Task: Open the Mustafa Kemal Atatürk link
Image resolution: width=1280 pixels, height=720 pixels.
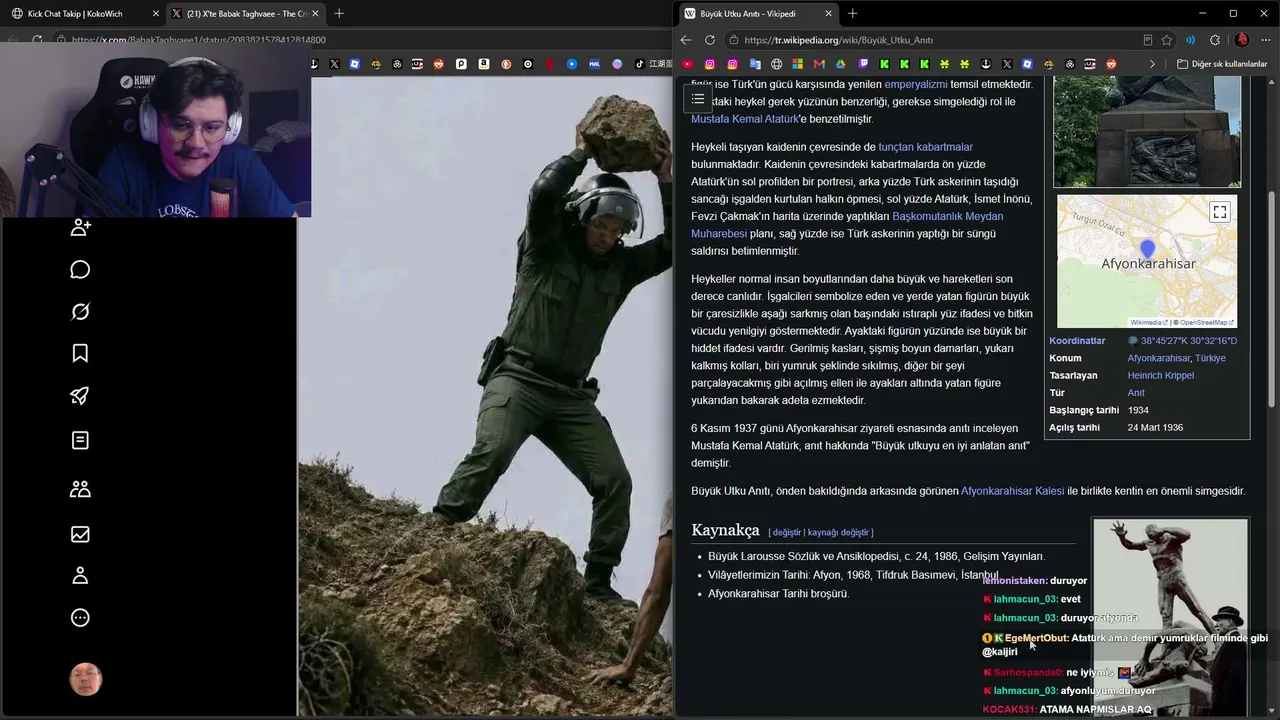Action: point(745,119)
